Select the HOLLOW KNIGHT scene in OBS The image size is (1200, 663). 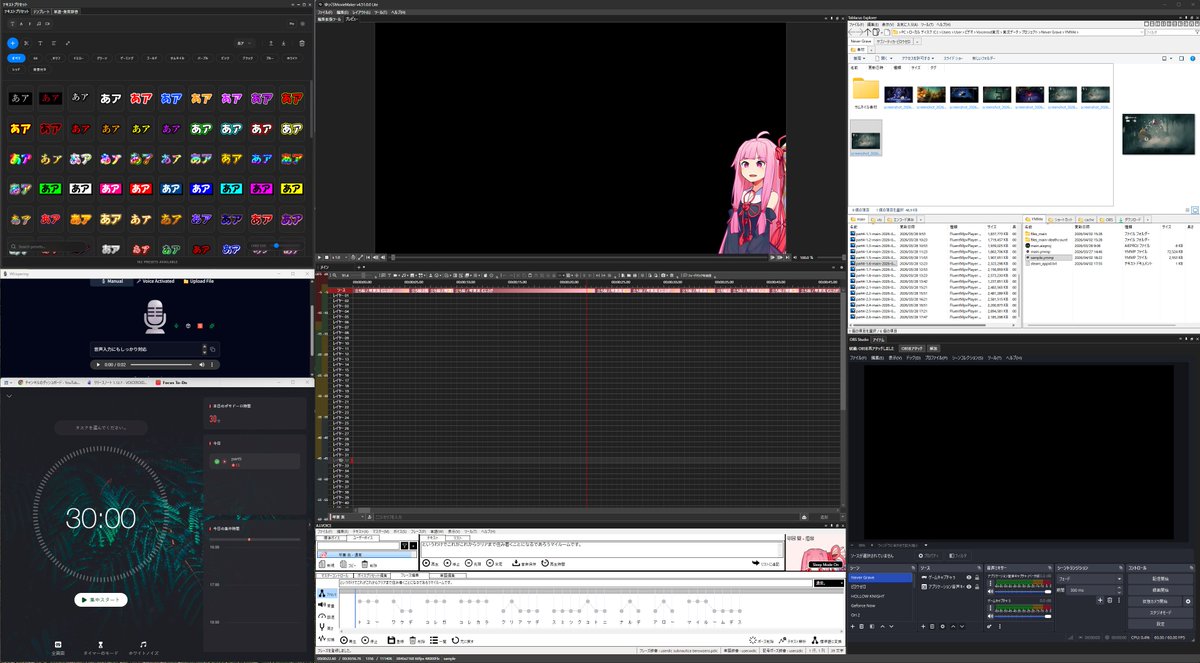(x=880, y=596)
